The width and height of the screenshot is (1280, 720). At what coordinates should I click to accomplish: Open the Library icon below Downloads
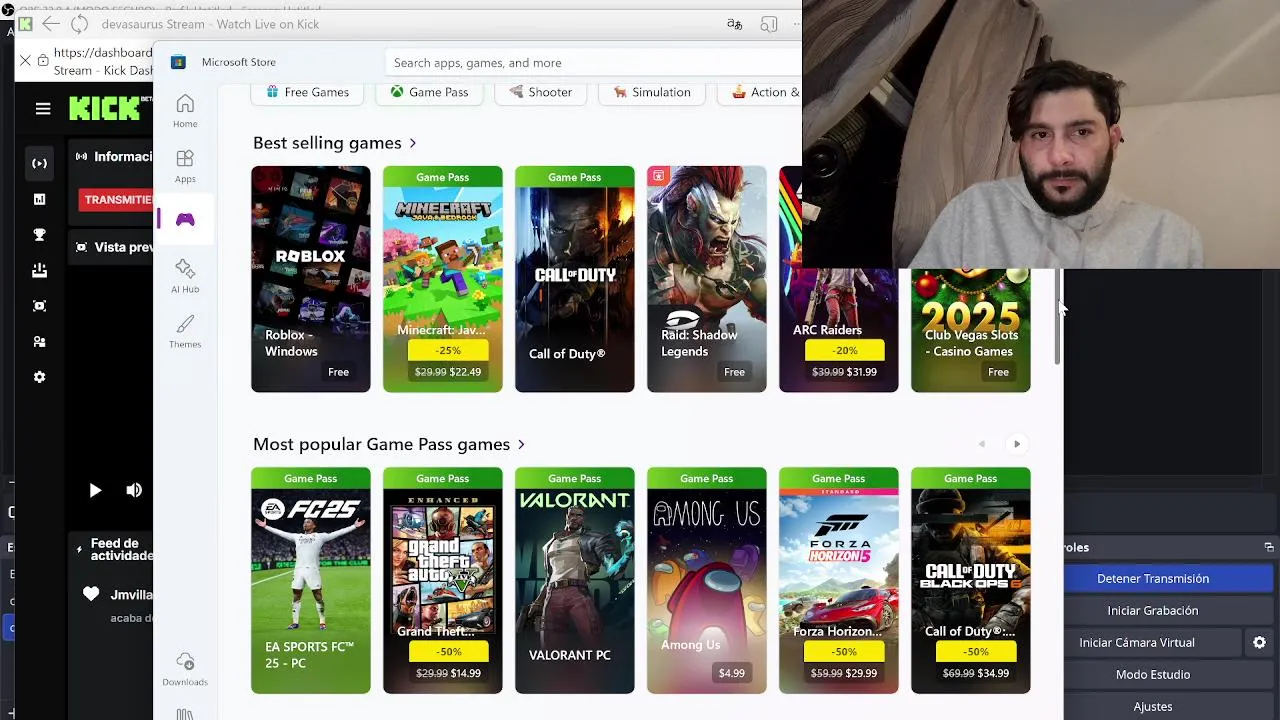tap(185, 714)
